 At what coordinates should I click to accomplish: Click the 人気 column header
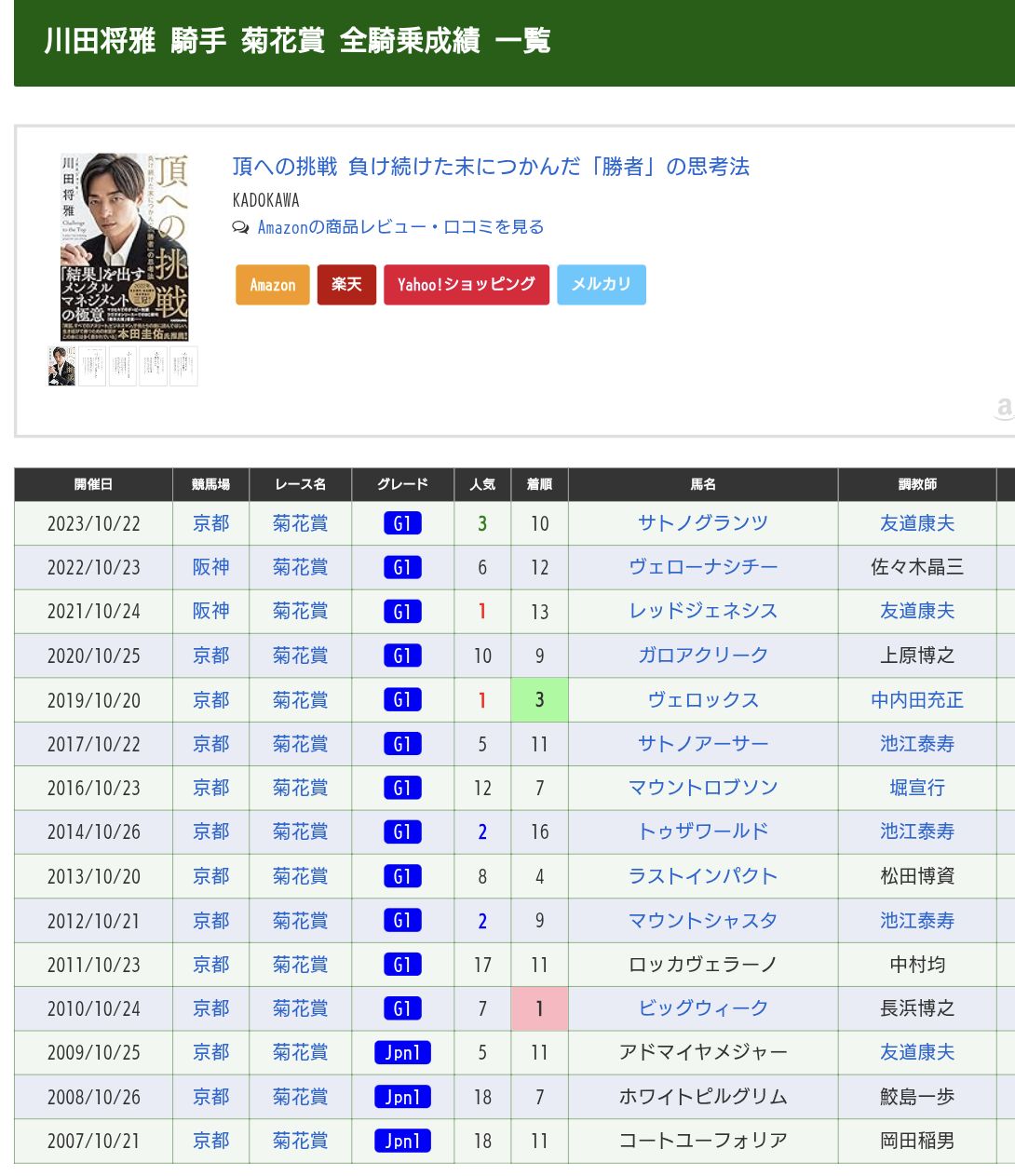(x=482, y=484)
